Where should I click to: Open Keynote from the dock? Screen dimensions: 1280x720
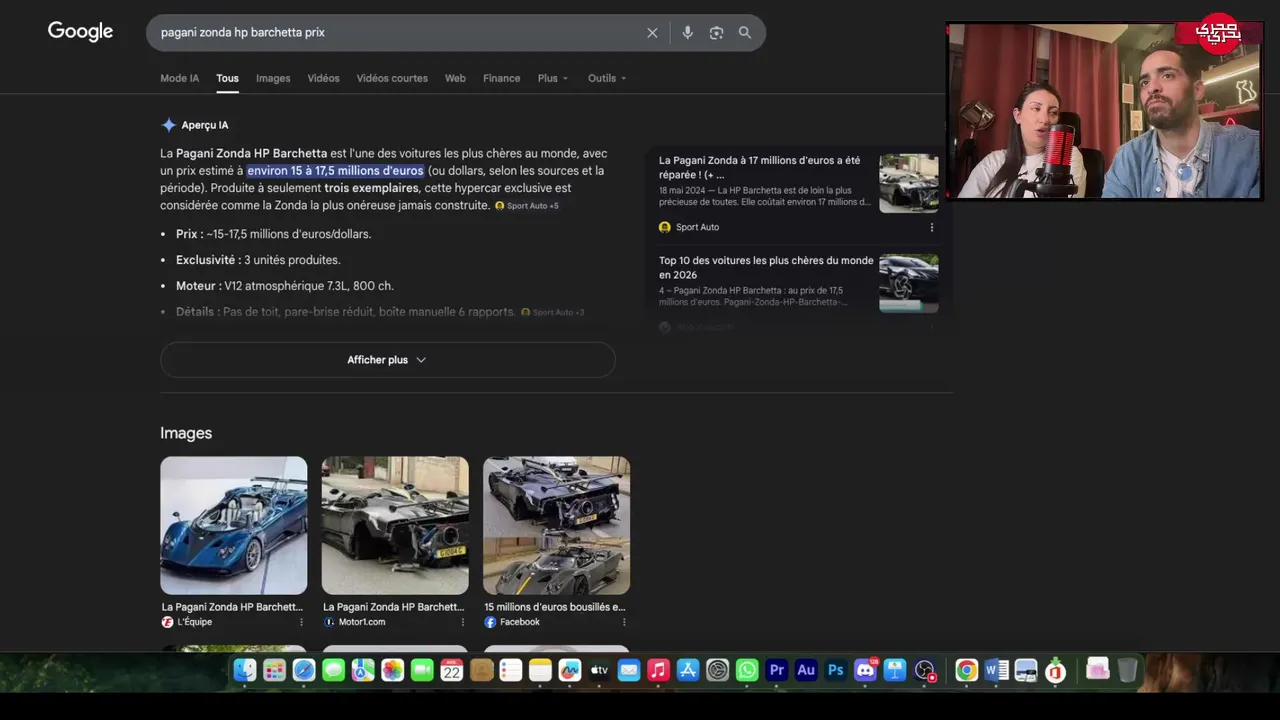click(x=895, y=671)
